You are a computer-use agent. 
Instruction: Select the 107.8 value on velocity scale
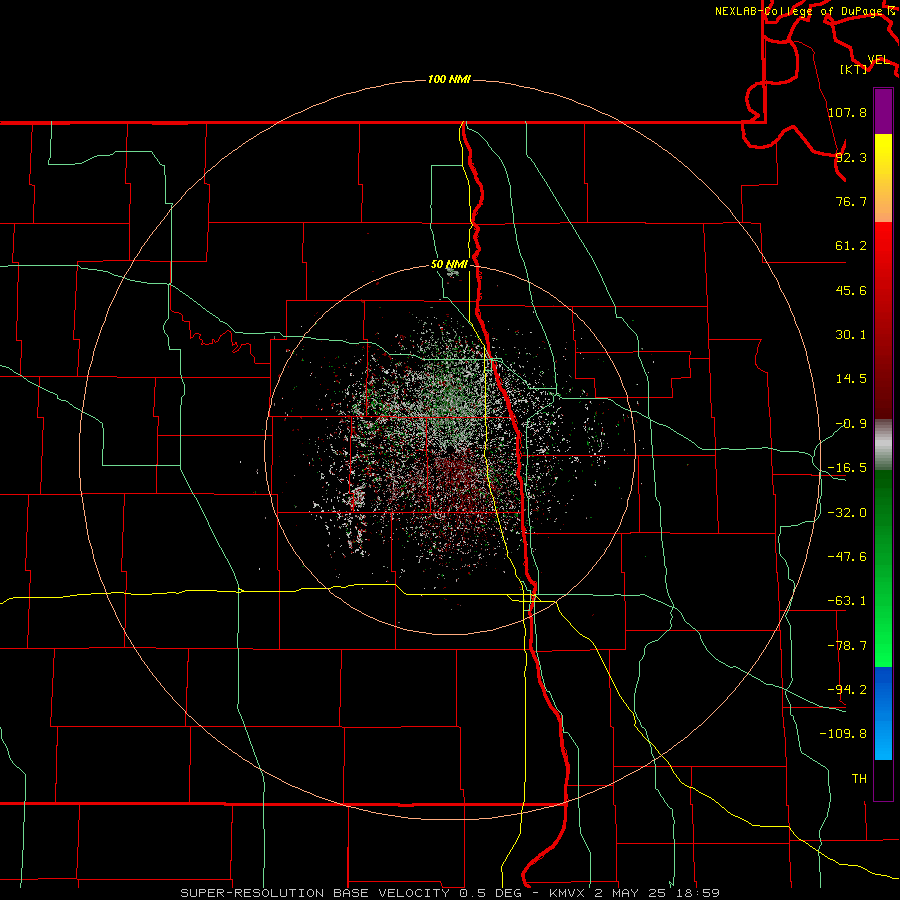tap(847, 112)
